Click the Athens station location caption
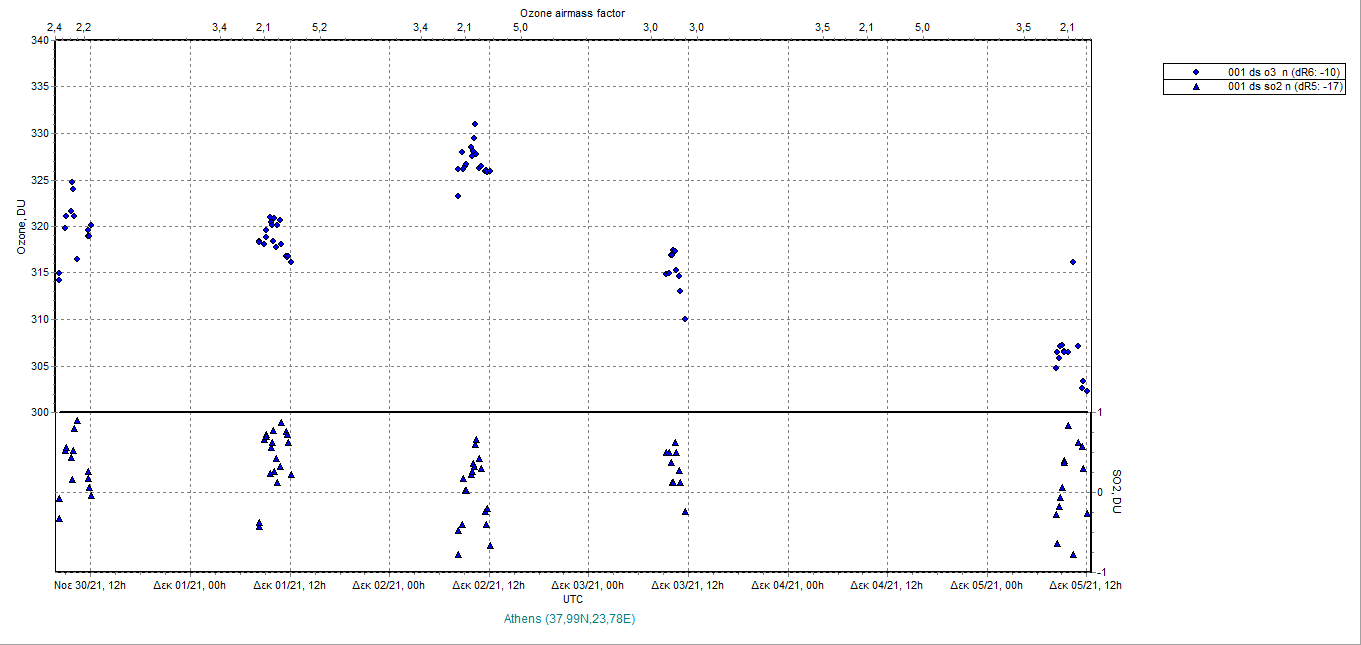The image size is (1361, 645). (572, 619)
